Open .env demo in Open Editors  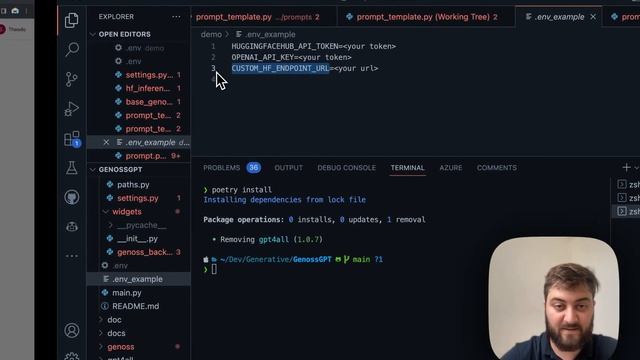(x=139, y=48)
